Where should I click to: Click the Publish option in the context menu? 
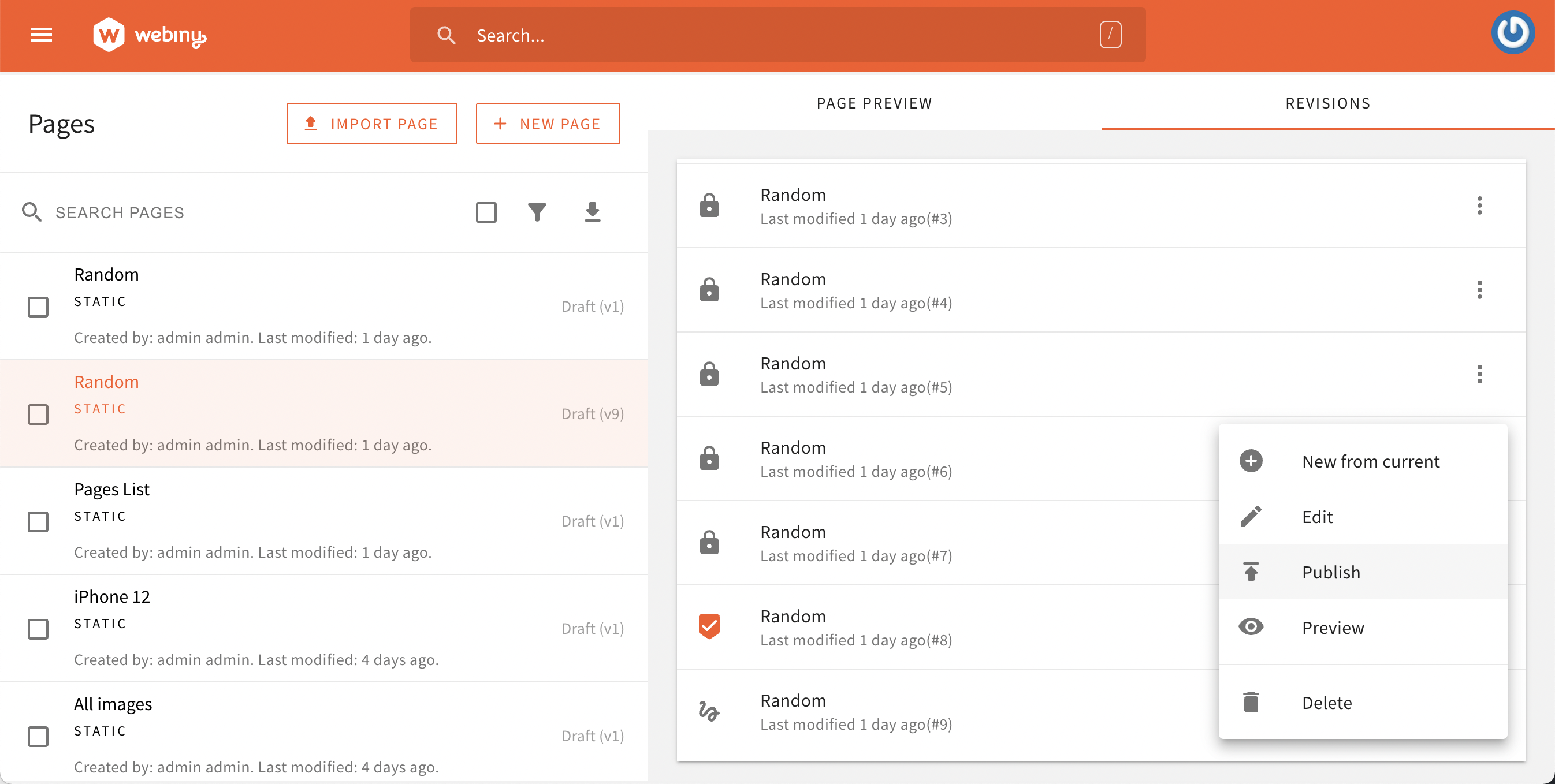[1332, 572]
